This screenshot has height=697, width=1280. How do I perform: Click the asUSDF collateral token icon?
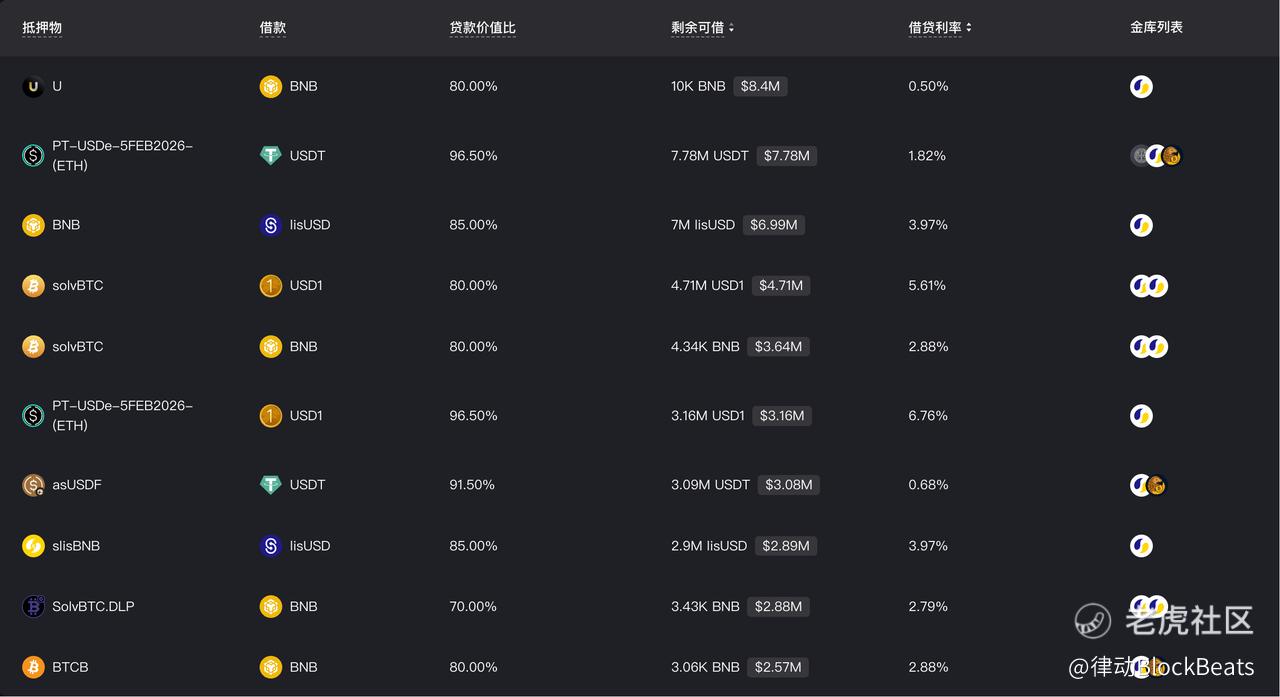[33, 485]
